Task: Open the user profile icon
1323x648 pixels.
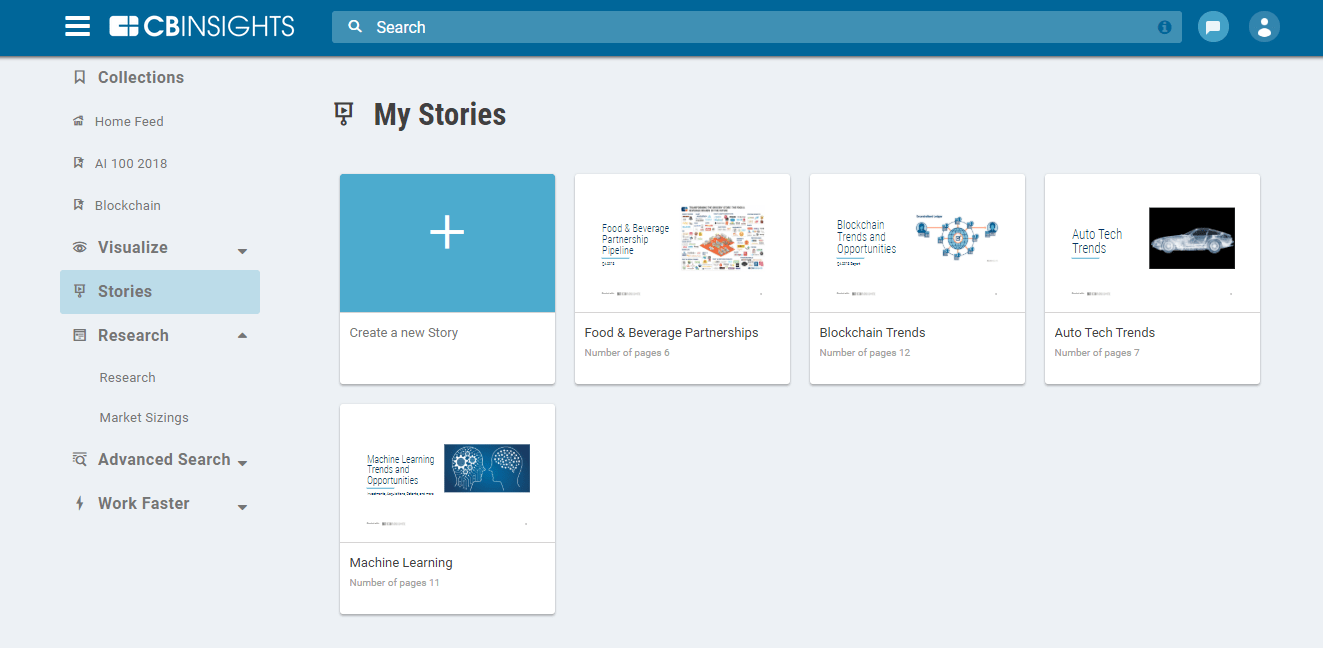Action: click(x=1264, y=27)
